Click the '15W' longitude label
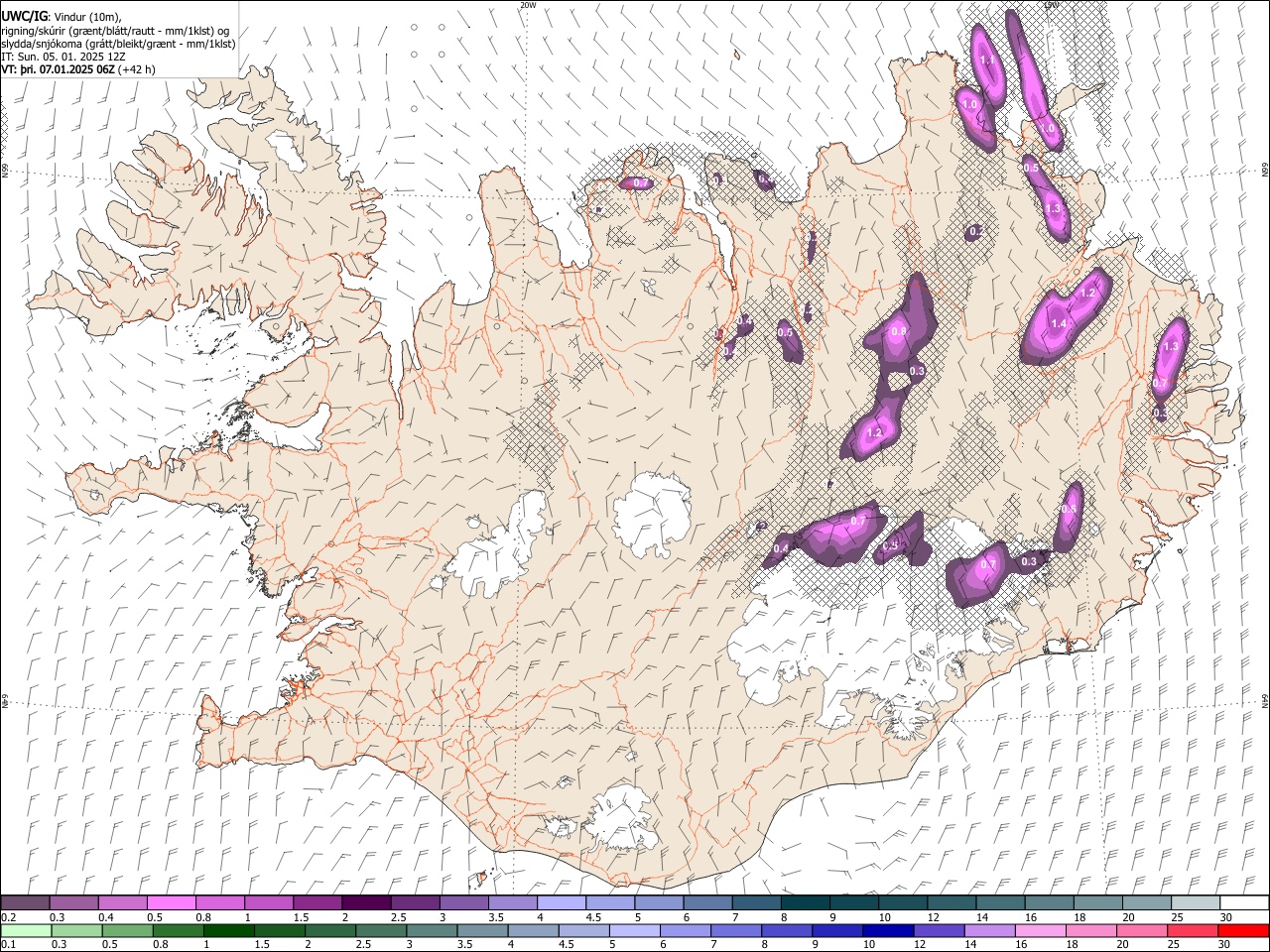1270x952 pixels. (1051, 5)
